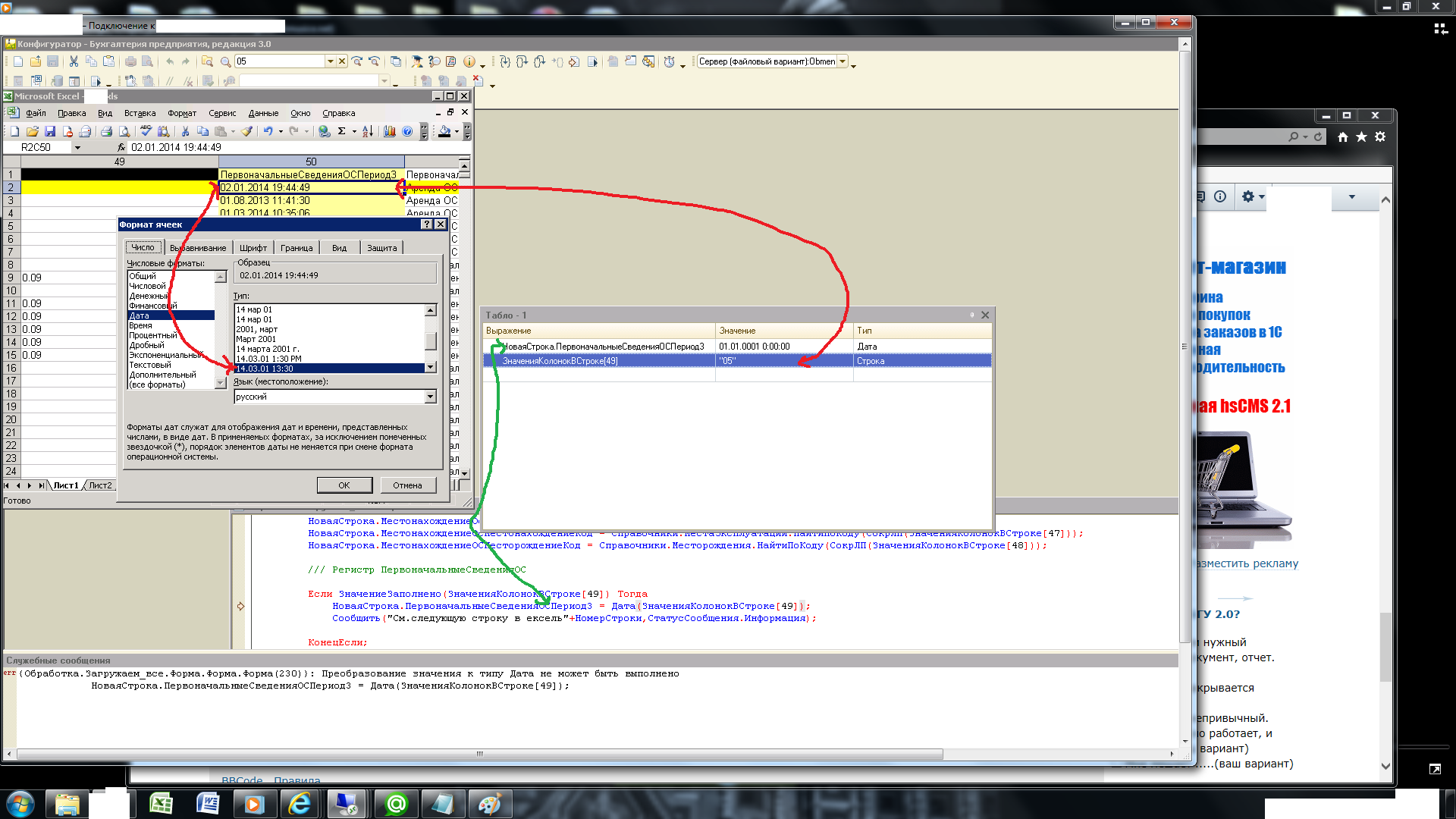The height and width of the screenshot is (819, 1456).
Task: Expand Excel's Paste options dropdown arrow
Action: [233, 131]
